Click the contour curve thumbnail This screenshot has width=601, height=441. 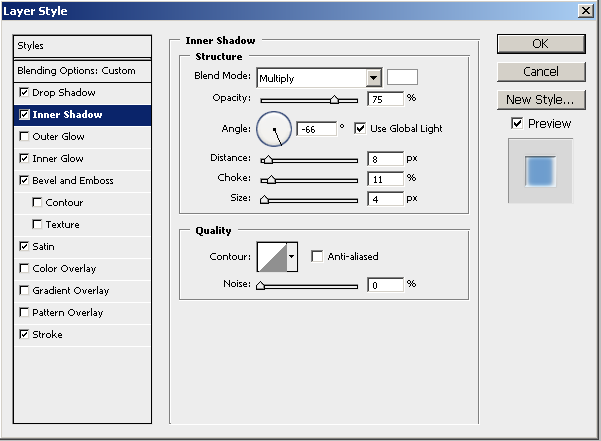pos(271,257)
